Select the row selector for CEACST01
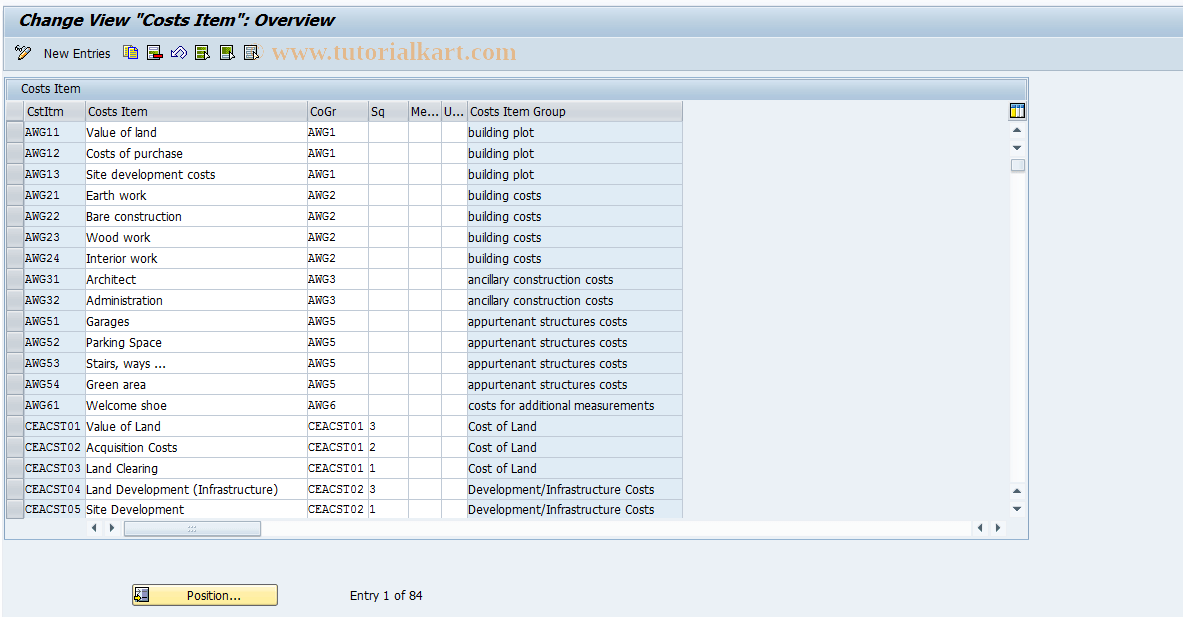 (14, 426)
